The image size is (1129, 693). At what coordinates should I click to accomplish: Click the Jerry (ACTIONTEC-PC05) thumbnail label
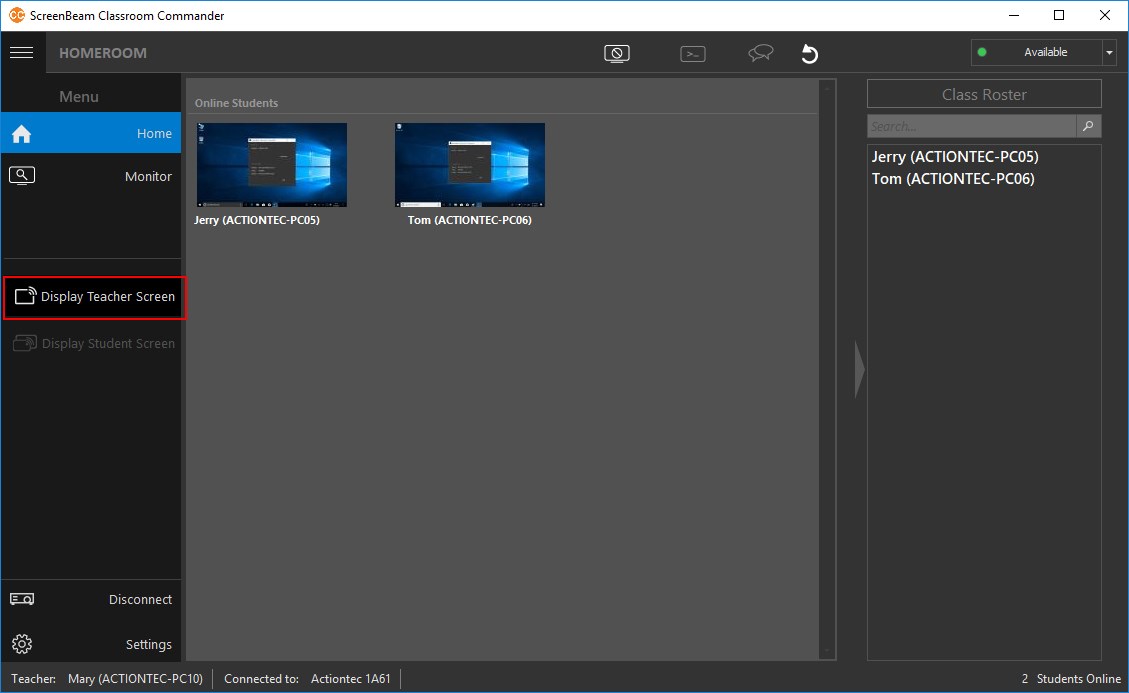(257, 220)
